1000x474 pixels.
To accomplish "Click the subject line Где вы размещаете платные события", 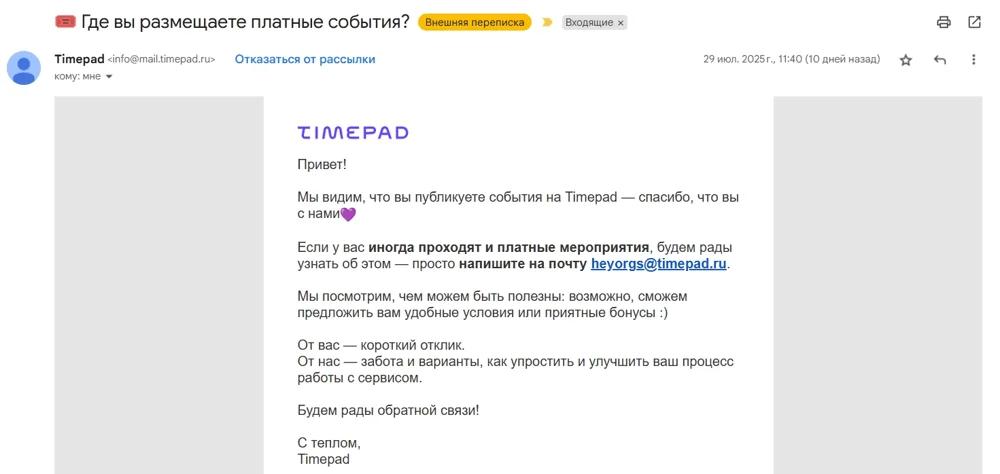I will pos(245,22).
